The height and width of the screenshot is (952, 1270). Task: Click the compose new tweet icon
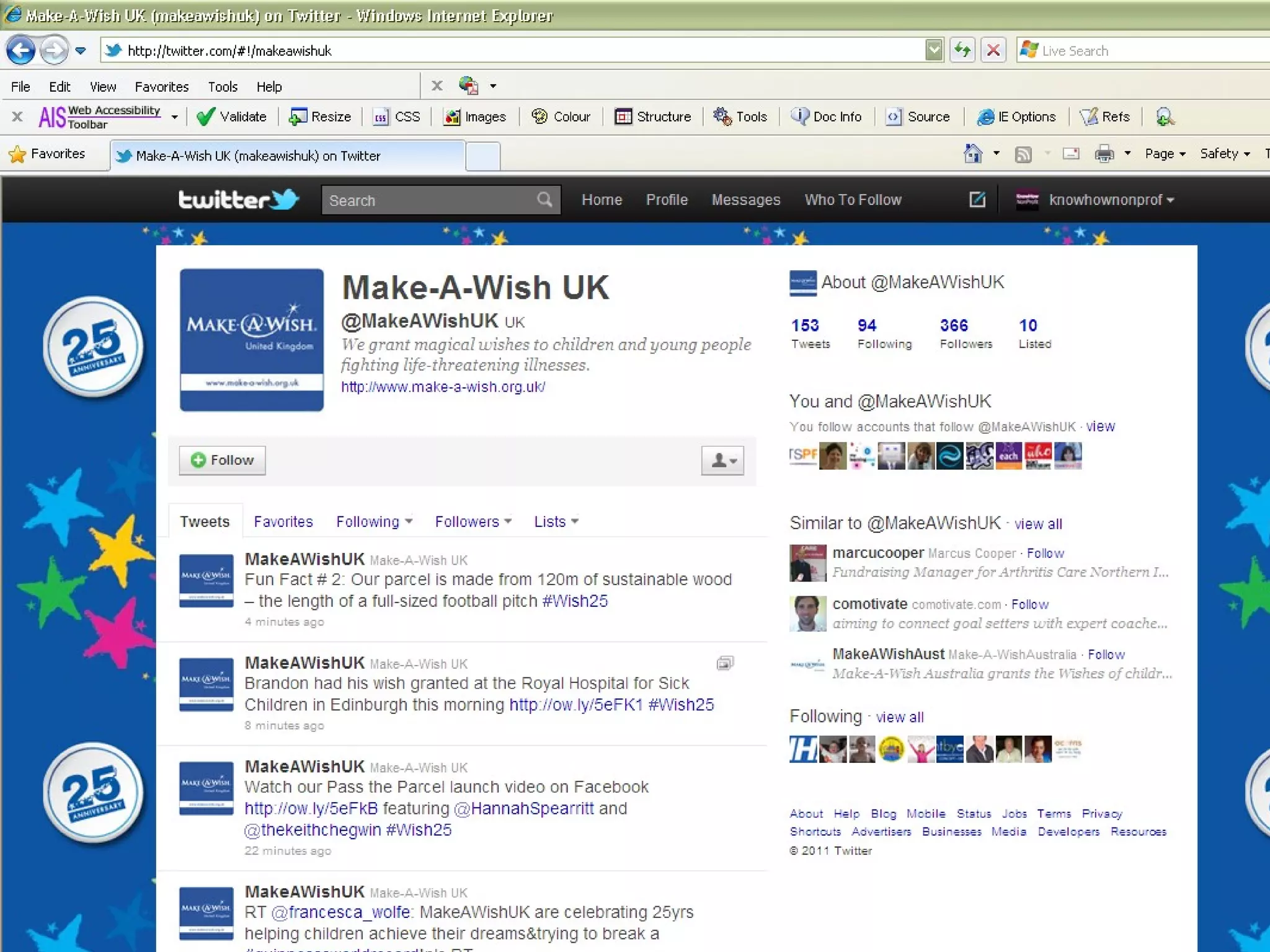point(977,200)
